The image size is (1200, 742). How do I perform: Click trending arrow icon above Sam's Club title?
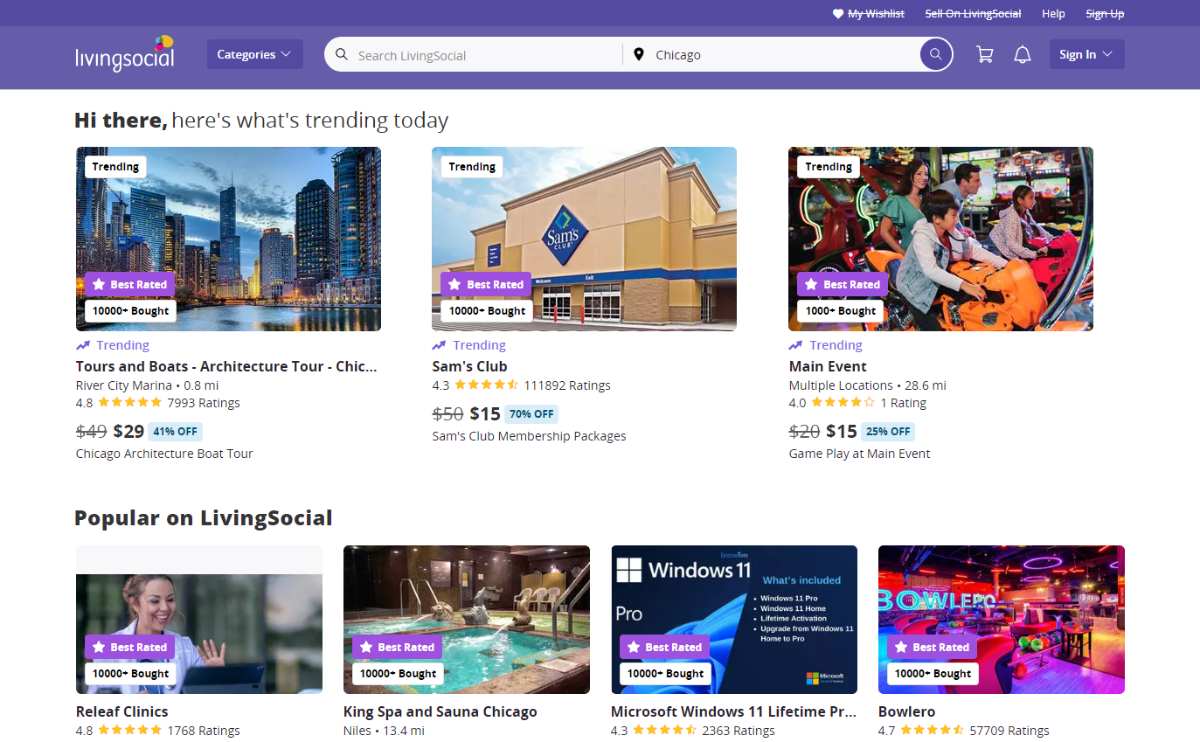[439, 345]
